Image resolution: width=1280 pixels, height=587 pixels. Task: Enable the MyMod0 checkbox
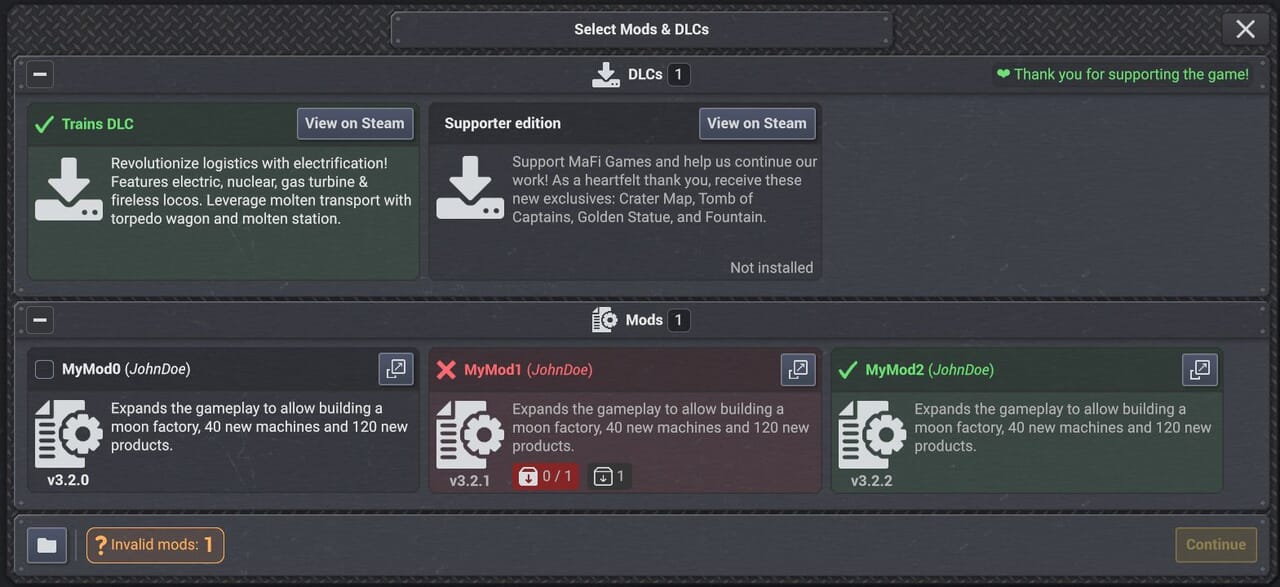coord(44,370)
